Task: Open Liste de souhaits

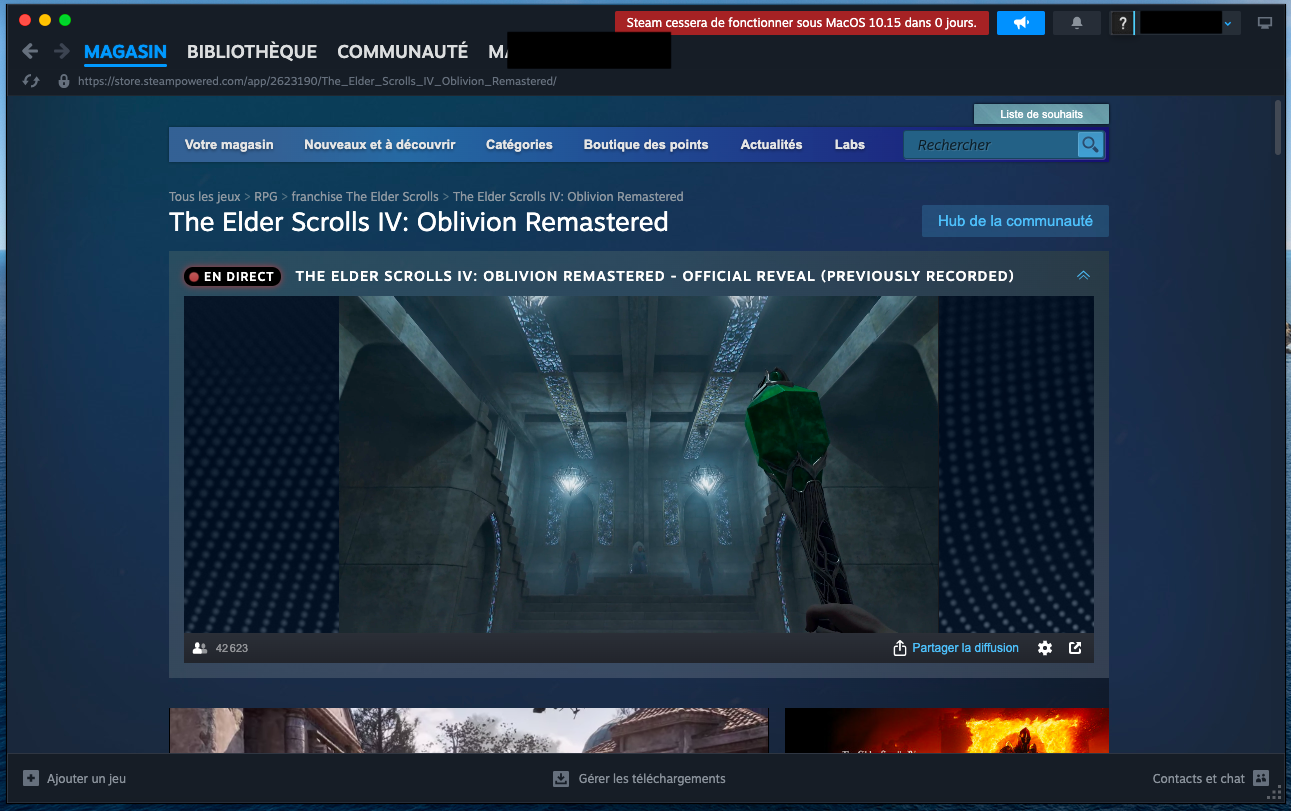Action: tap(1041, 114)
